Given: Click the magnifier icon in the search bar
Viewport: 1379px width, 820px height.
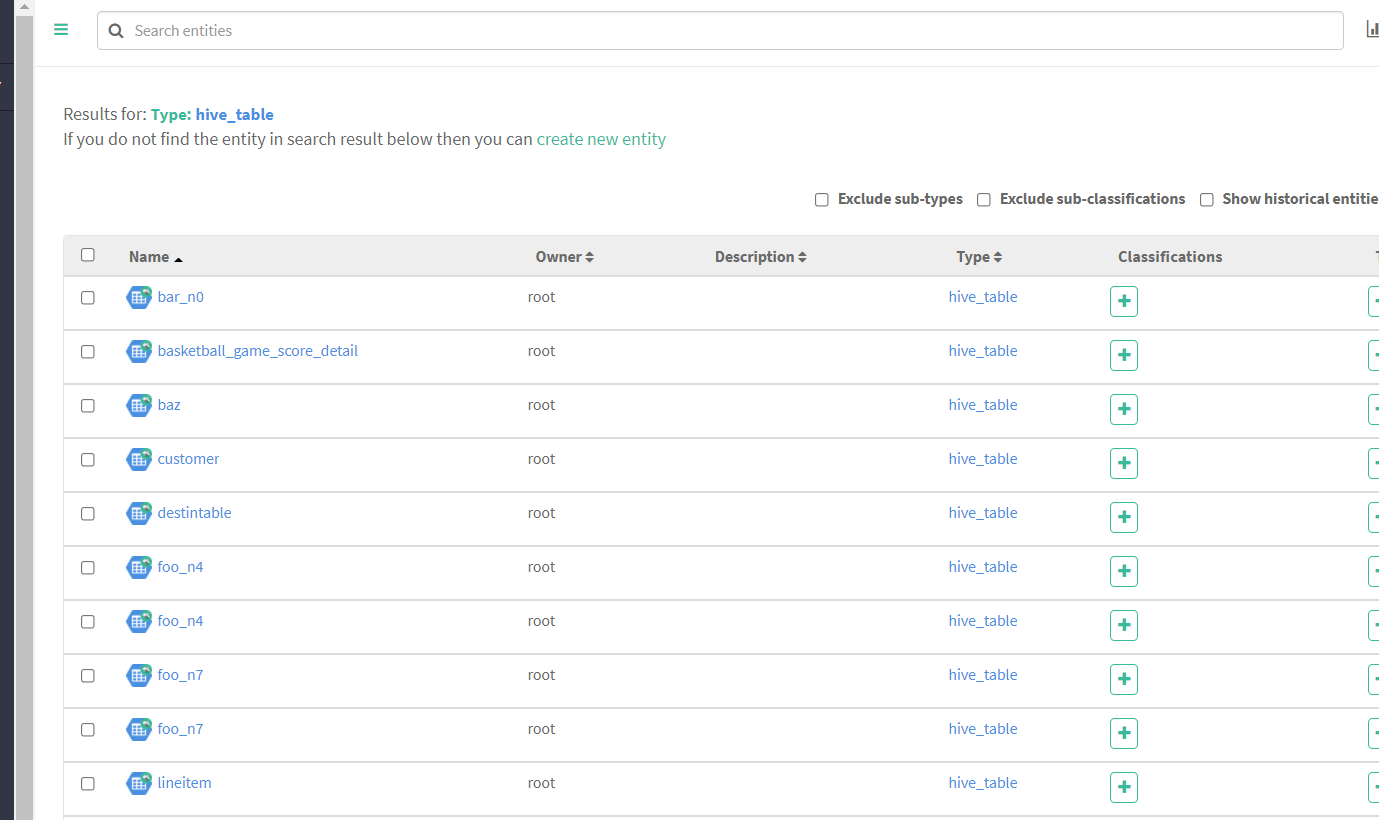Looking at the screenshot, I should click(x=115, y=30).
